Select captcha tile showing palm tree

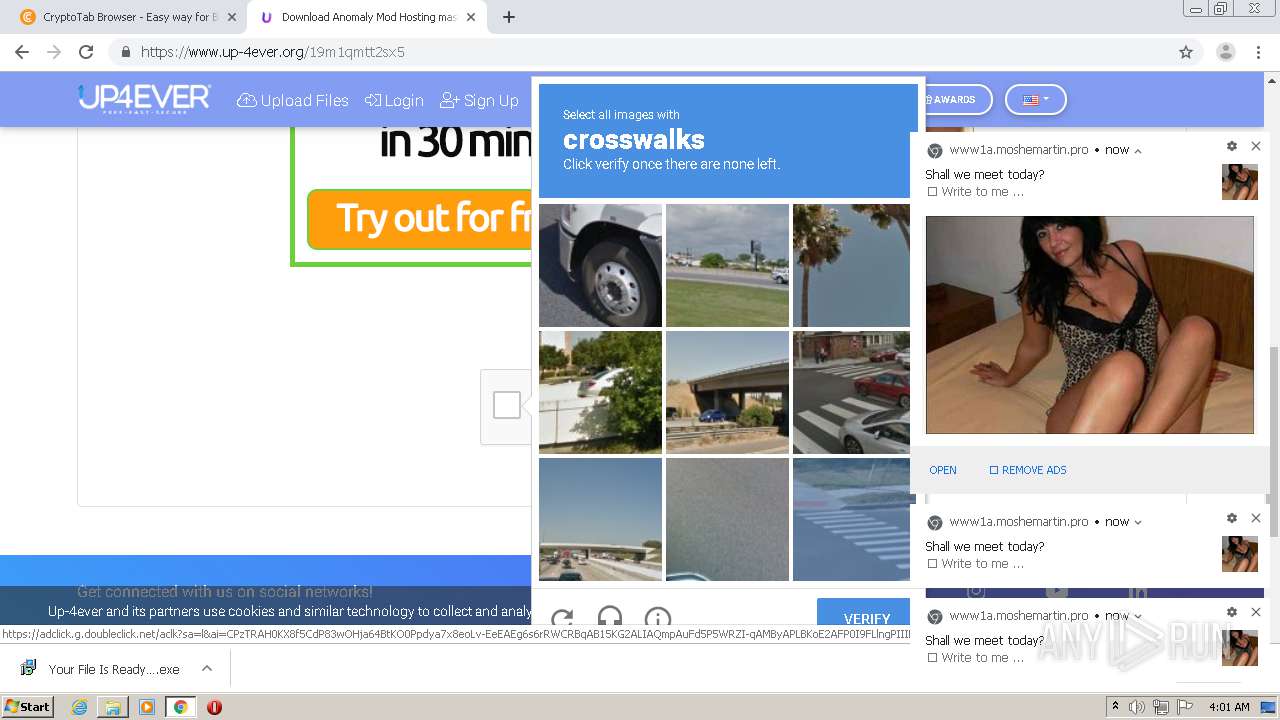point(851,265)
